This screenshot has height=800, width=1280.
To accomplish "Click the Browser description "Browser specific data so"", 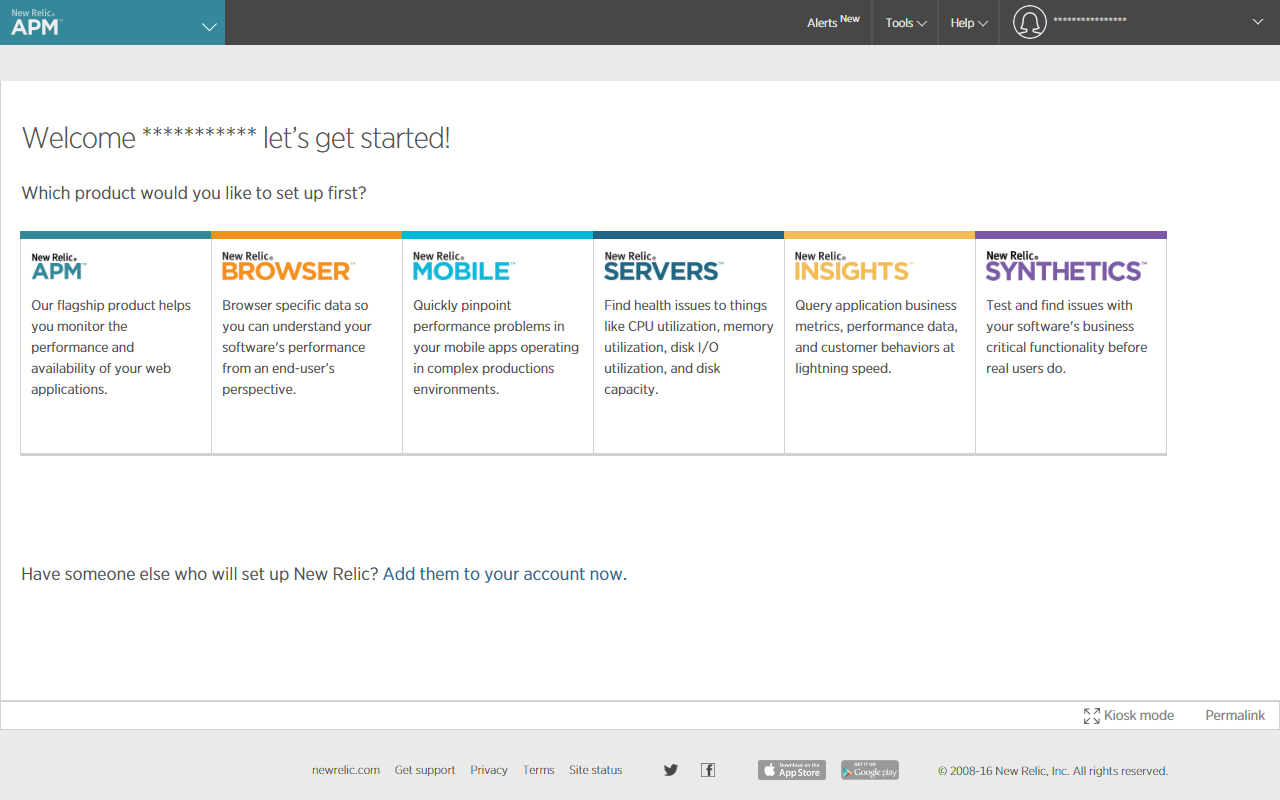I will coord(297,347).
